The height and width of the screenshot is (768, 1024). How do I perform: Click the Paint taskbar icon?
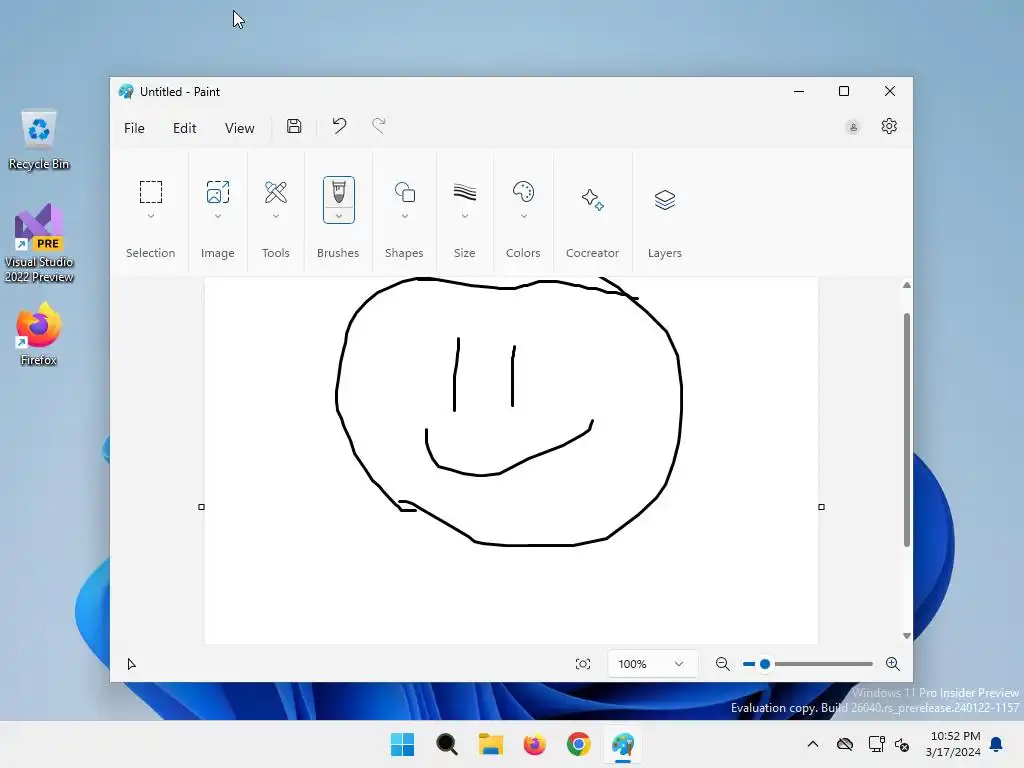click(x=623, y=744)
